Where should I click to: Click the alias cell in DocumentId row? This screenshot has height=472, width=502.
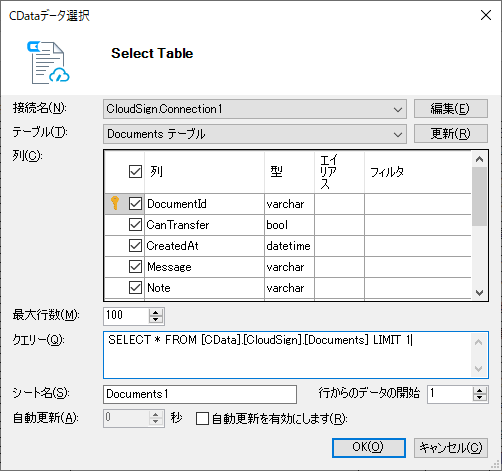pyautogui.click(x=339, y=204)
